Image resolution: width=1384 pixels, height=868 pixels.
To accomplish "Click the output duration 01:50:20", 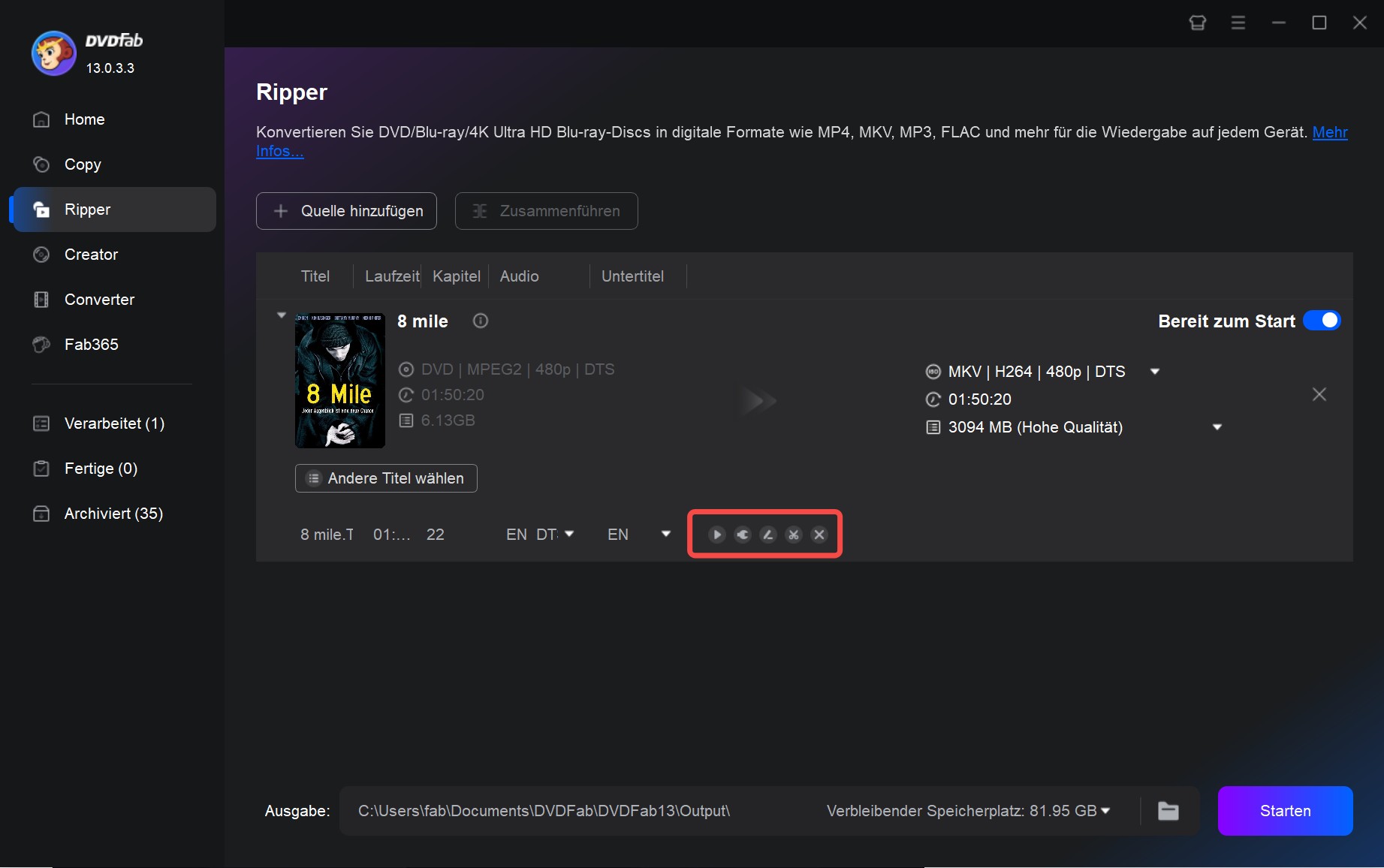I will 980,399.
